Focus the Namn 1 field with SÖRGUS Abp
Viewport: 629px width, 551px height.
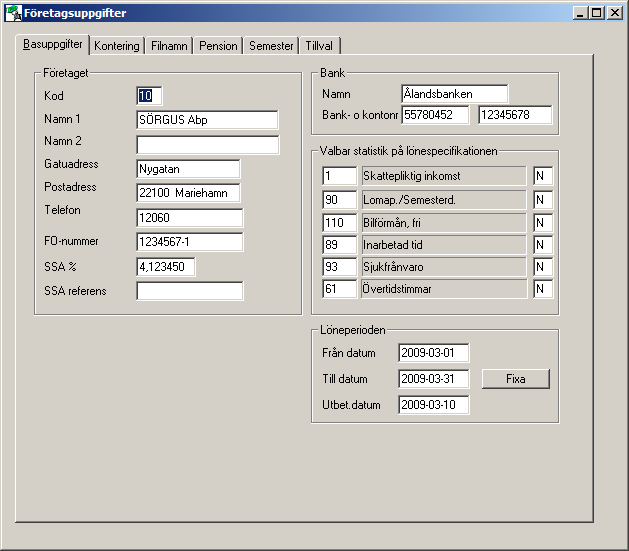207,120
